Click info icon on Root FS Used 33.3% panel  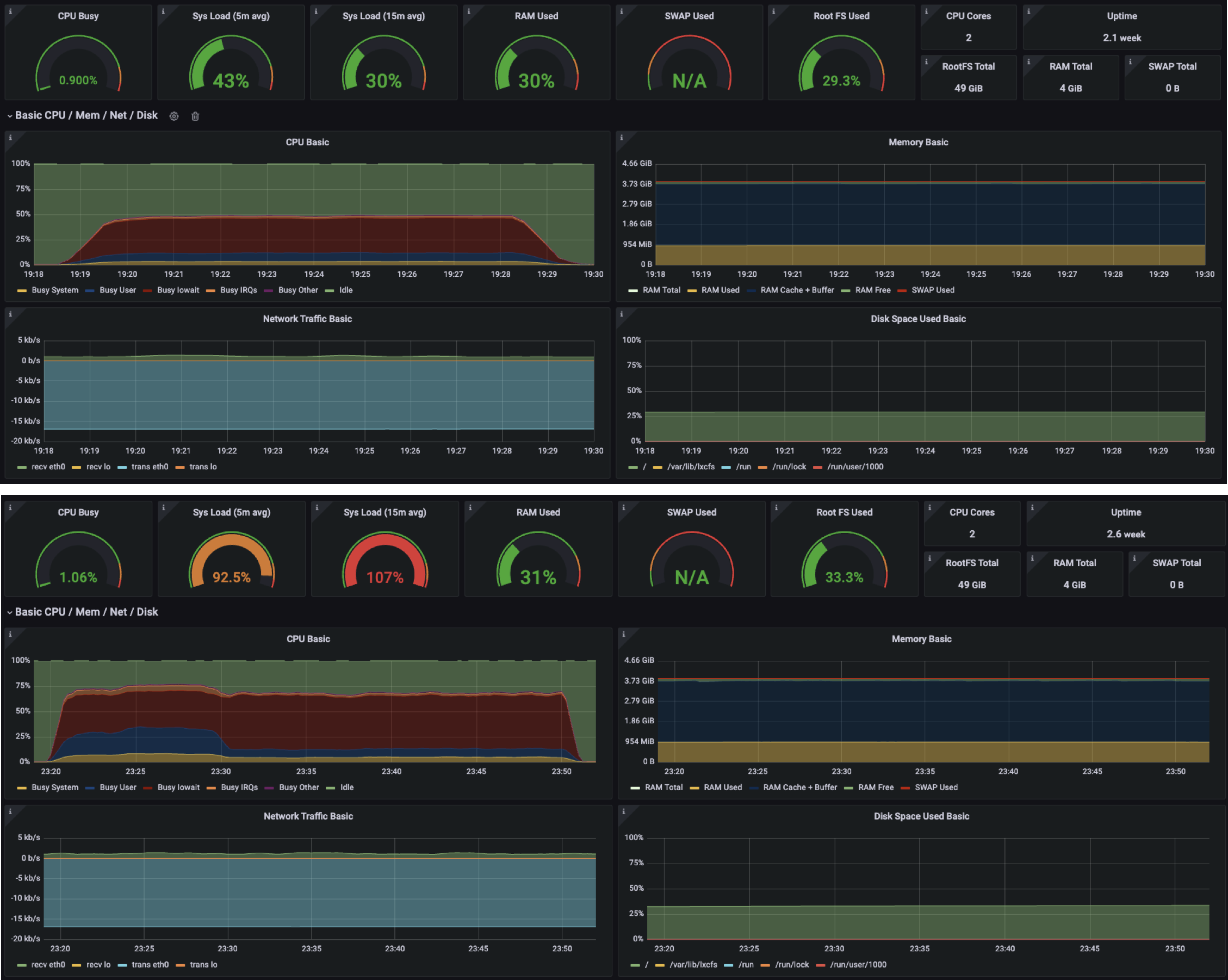click(x=776, y=507)
